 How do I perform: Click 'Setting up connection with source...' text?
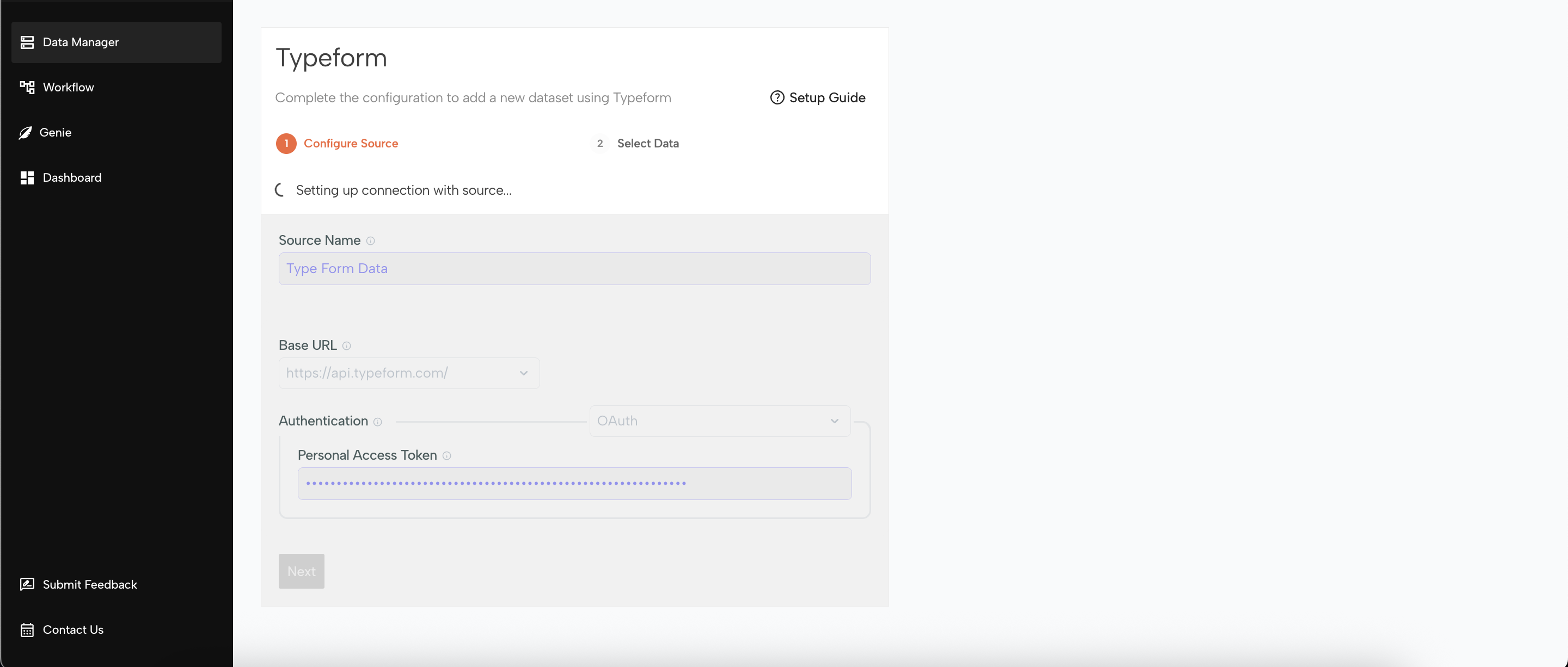pyautogui.click(x=403, y=190)
